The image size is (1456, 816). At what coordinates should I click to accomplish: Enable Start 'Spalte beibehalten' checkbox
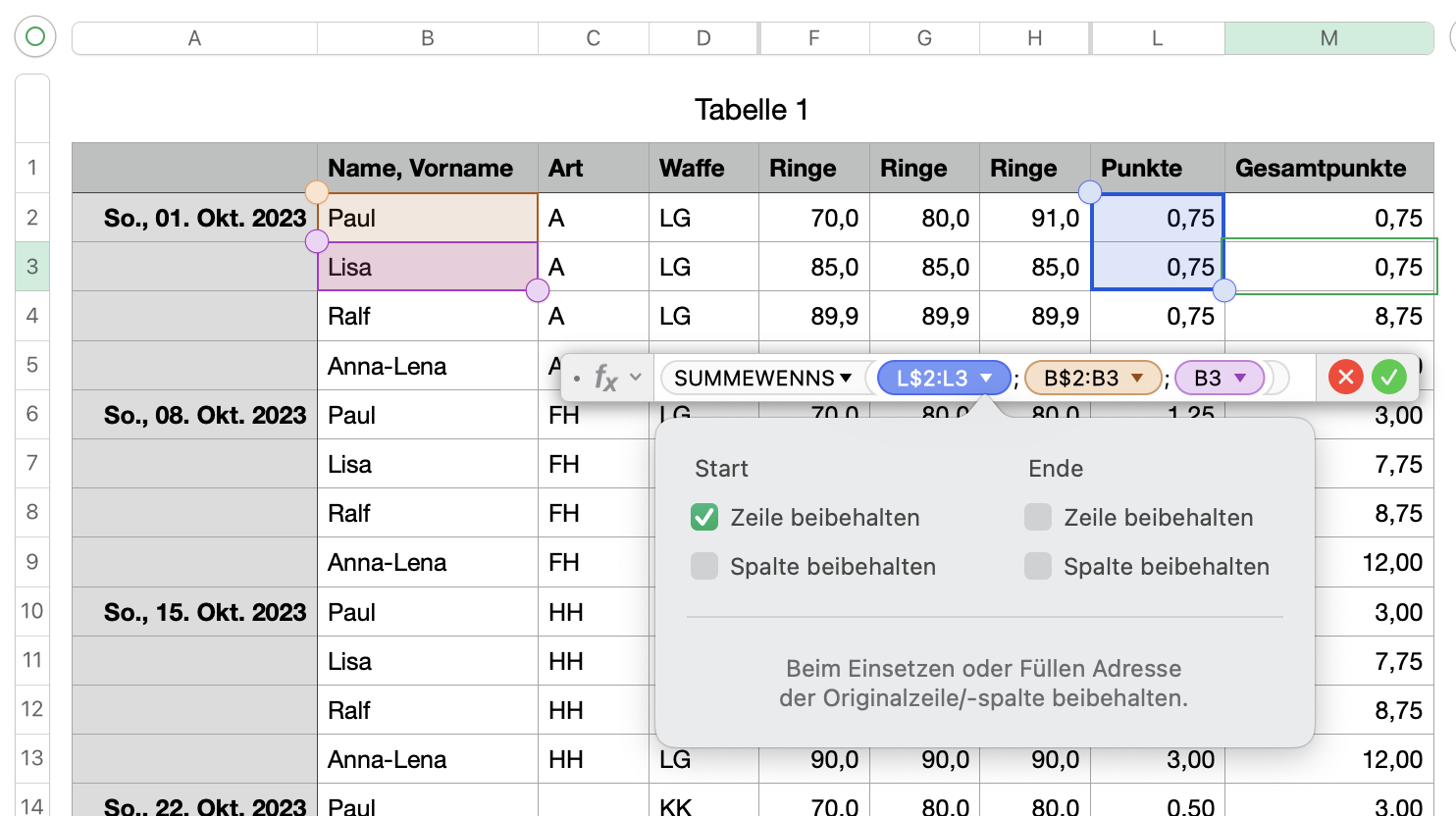704,566
